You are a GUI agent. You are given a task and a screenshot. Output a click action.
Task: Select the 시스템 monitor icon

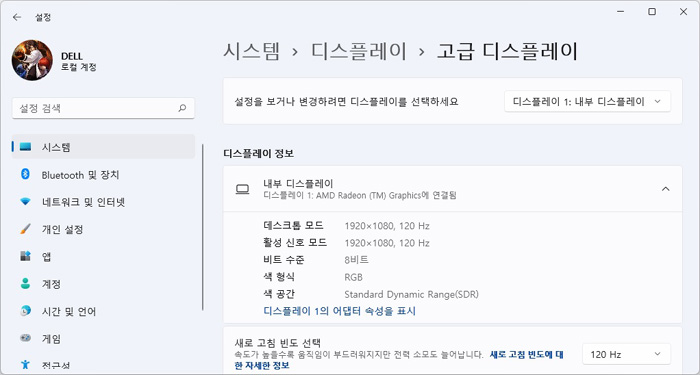pyautogui.click(x=25, y=147)
